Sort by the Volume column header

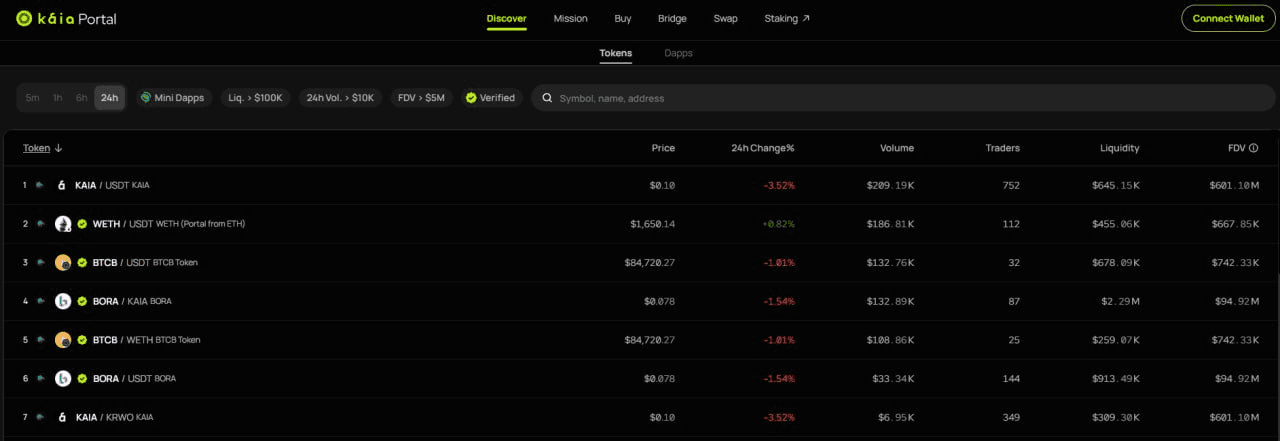[897, 148]
